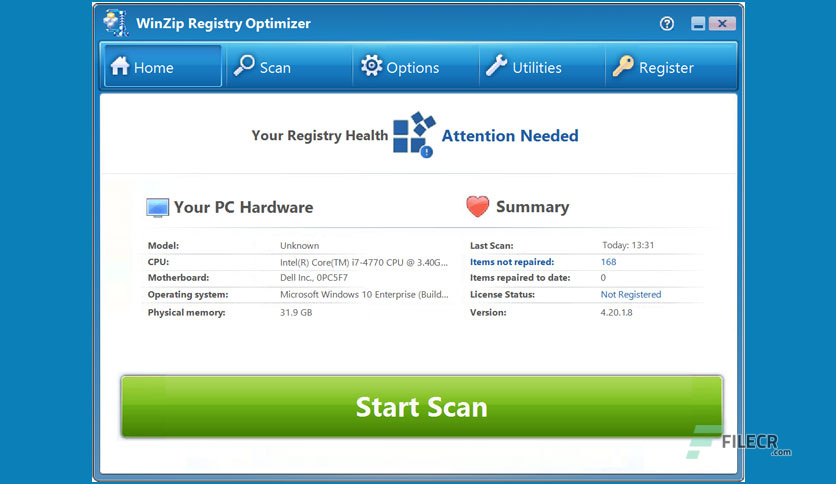Click the Model: label

click(163, 246)
